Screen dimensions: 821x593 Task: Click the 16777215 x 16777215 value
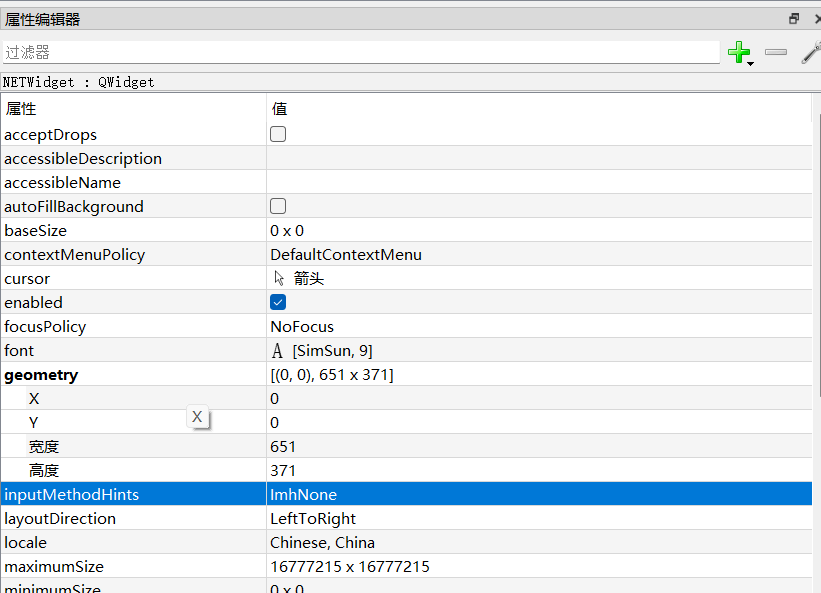(x=350, y=567)
